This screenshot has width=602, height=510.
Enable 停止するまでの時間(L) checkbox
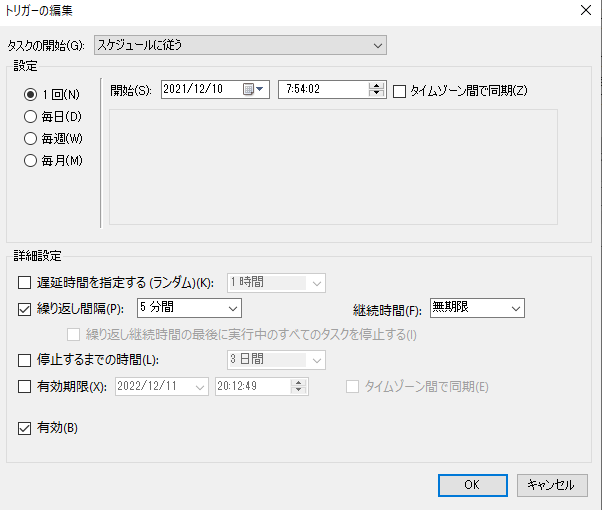click(25, 360)
